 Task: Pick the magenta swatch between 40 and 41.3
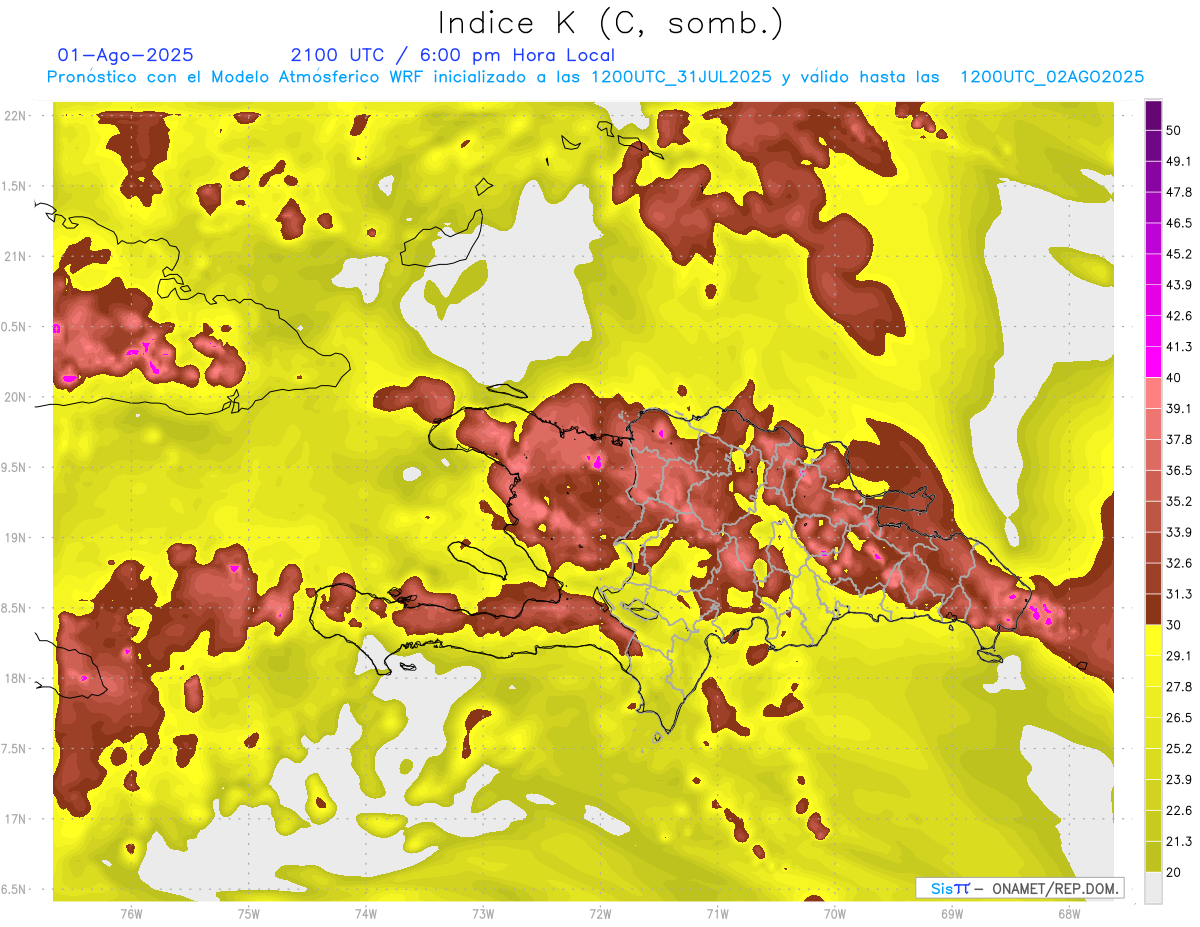point(1154,362)
